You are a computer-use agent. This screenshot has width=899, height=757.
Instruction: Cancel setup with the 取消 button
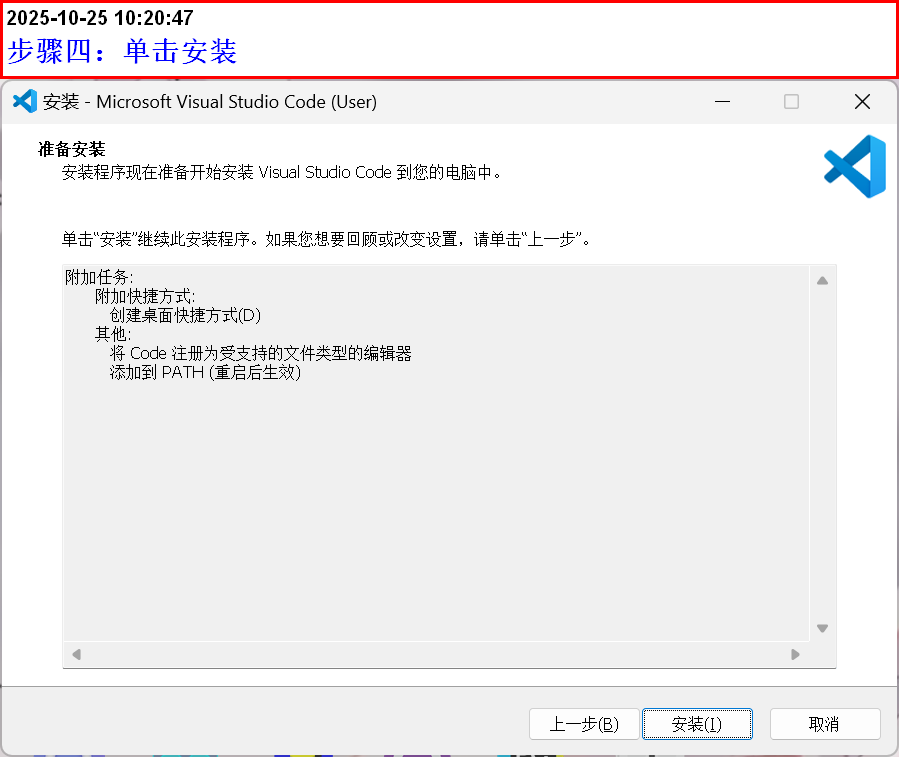pos(824,724)
